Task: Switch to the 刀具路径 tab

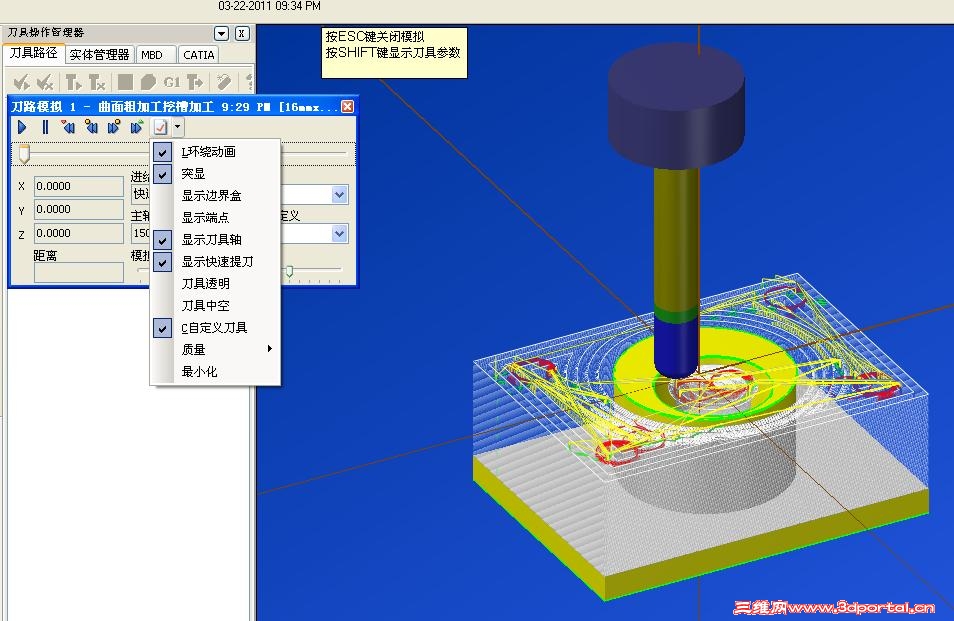Action: (33, 54)
